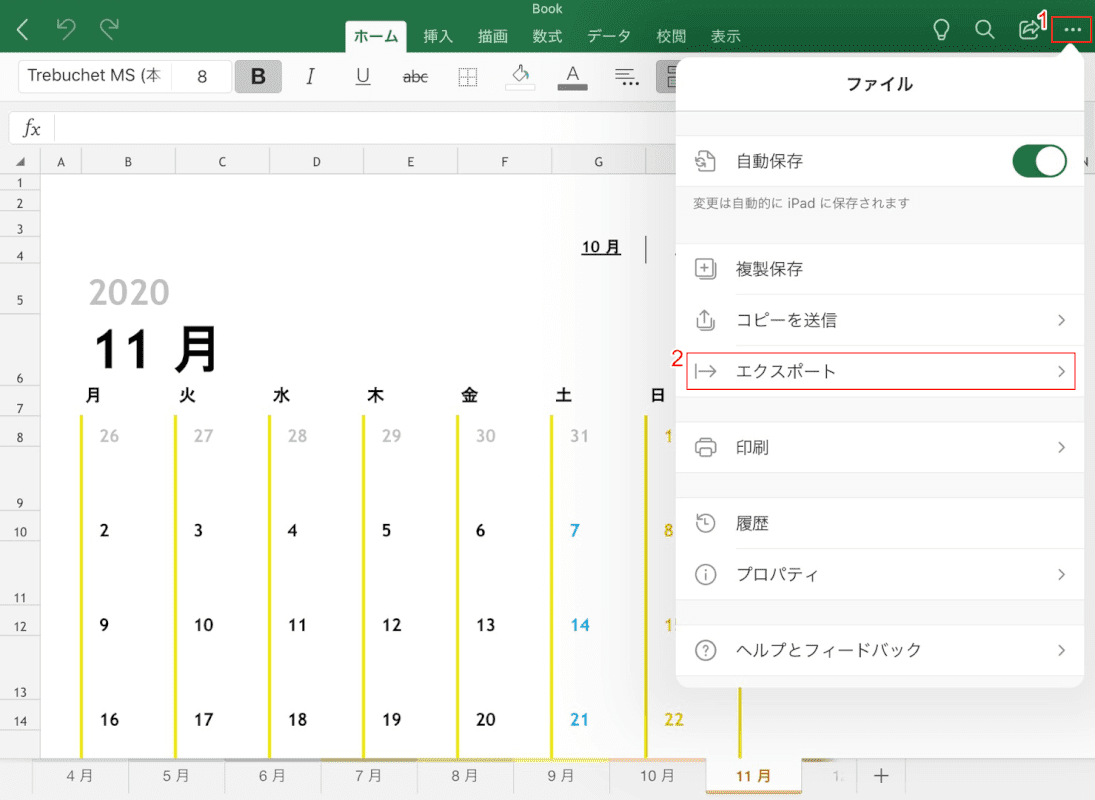Switch to the 数式 tab

coord(547,36)
